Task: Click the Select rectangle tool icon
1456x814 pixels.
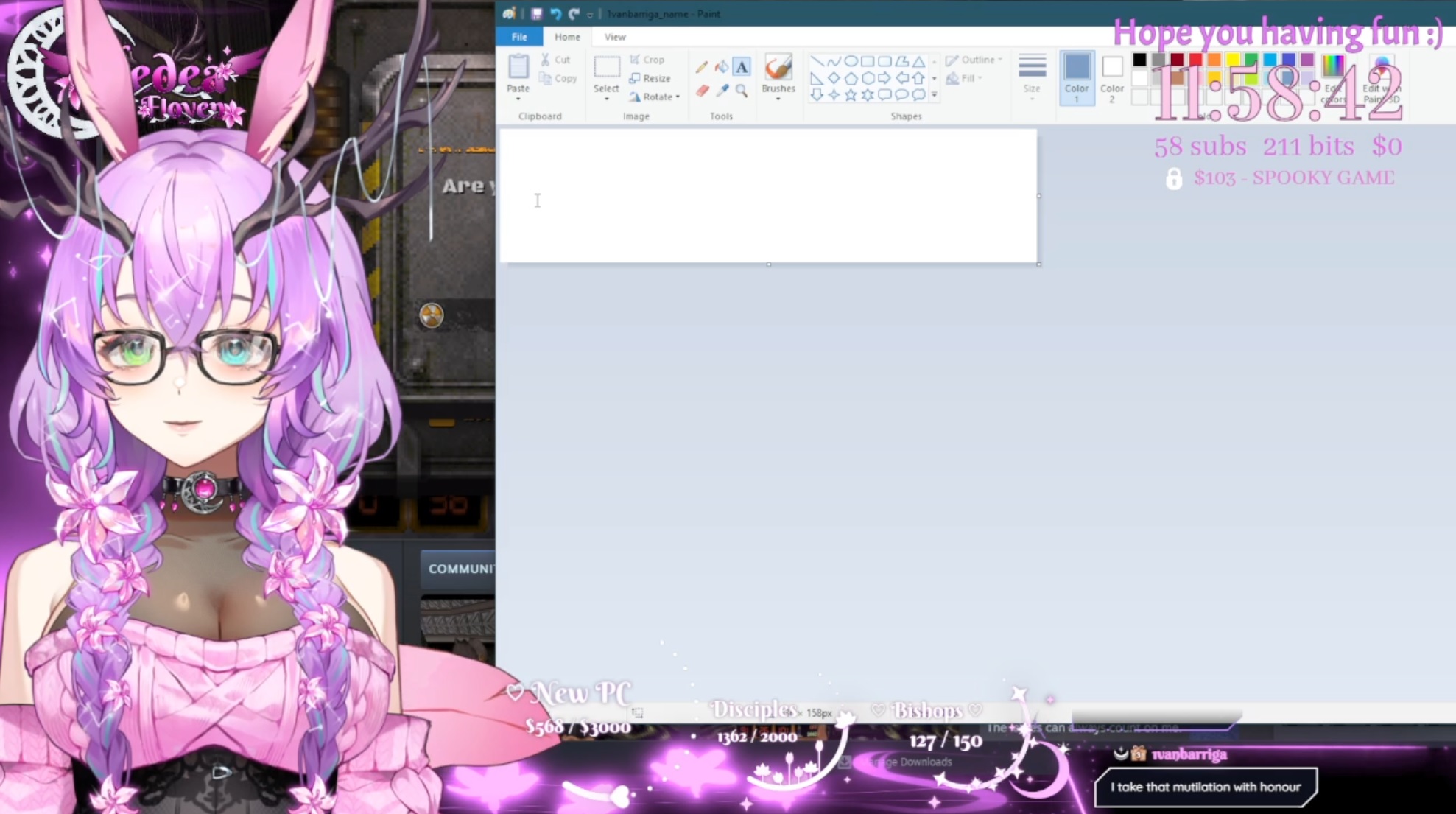Action: click(x=607, y=67)
